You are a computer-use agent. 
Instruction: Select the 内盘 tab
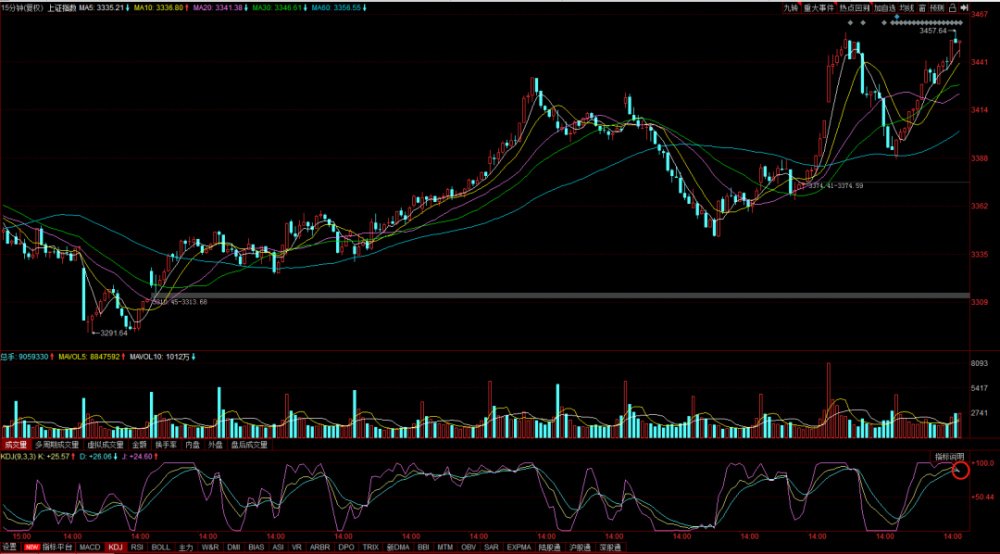[193, 444]
